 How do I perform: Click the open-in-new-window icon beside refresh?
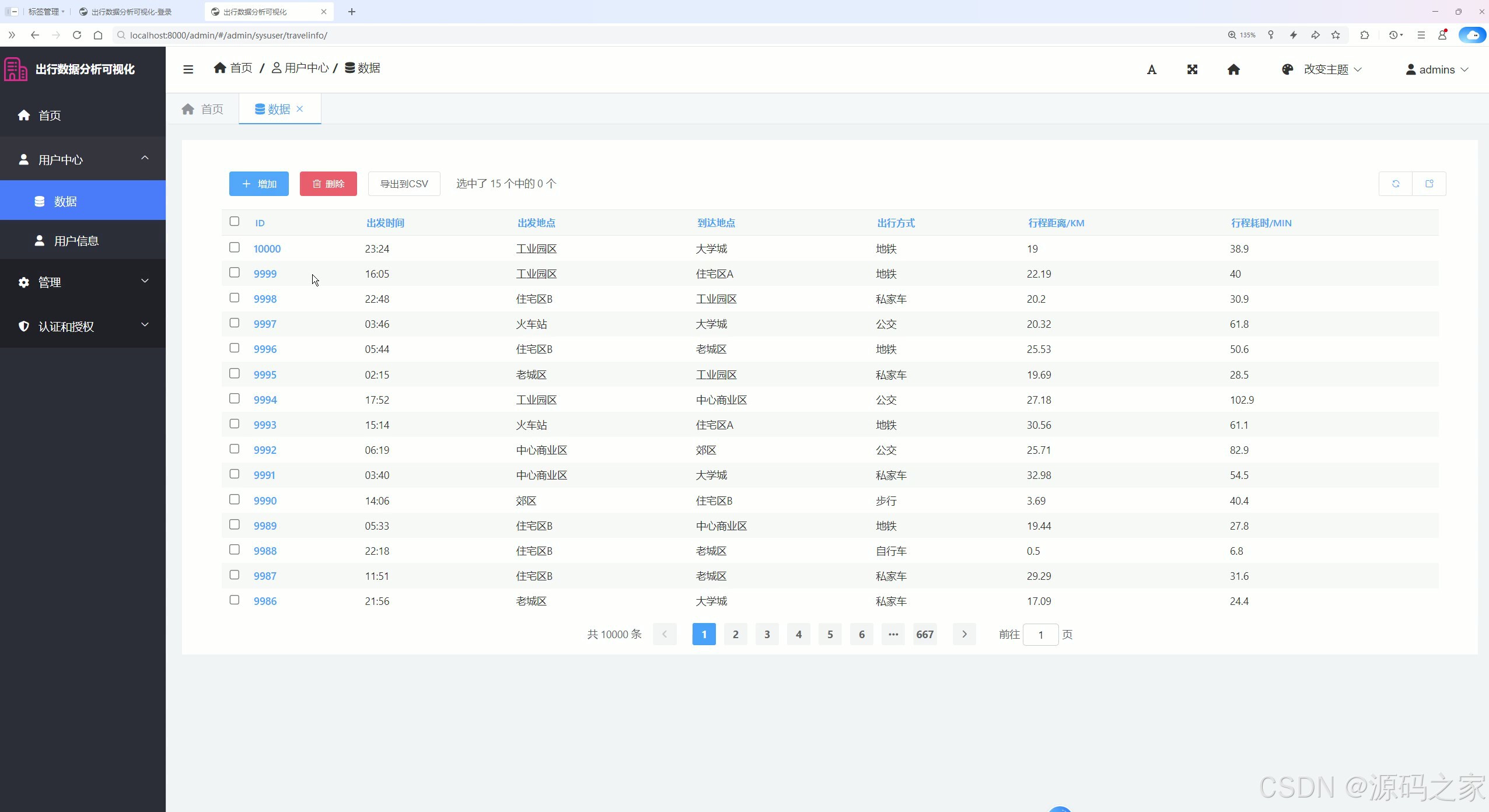[x=1429, y=184]
